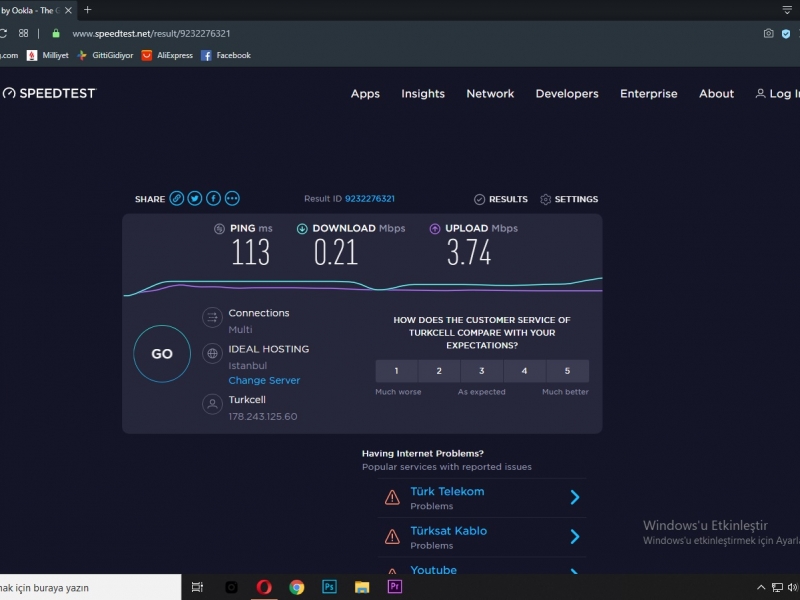Click the browser address bar URL
800x600 pixels.
151,34
